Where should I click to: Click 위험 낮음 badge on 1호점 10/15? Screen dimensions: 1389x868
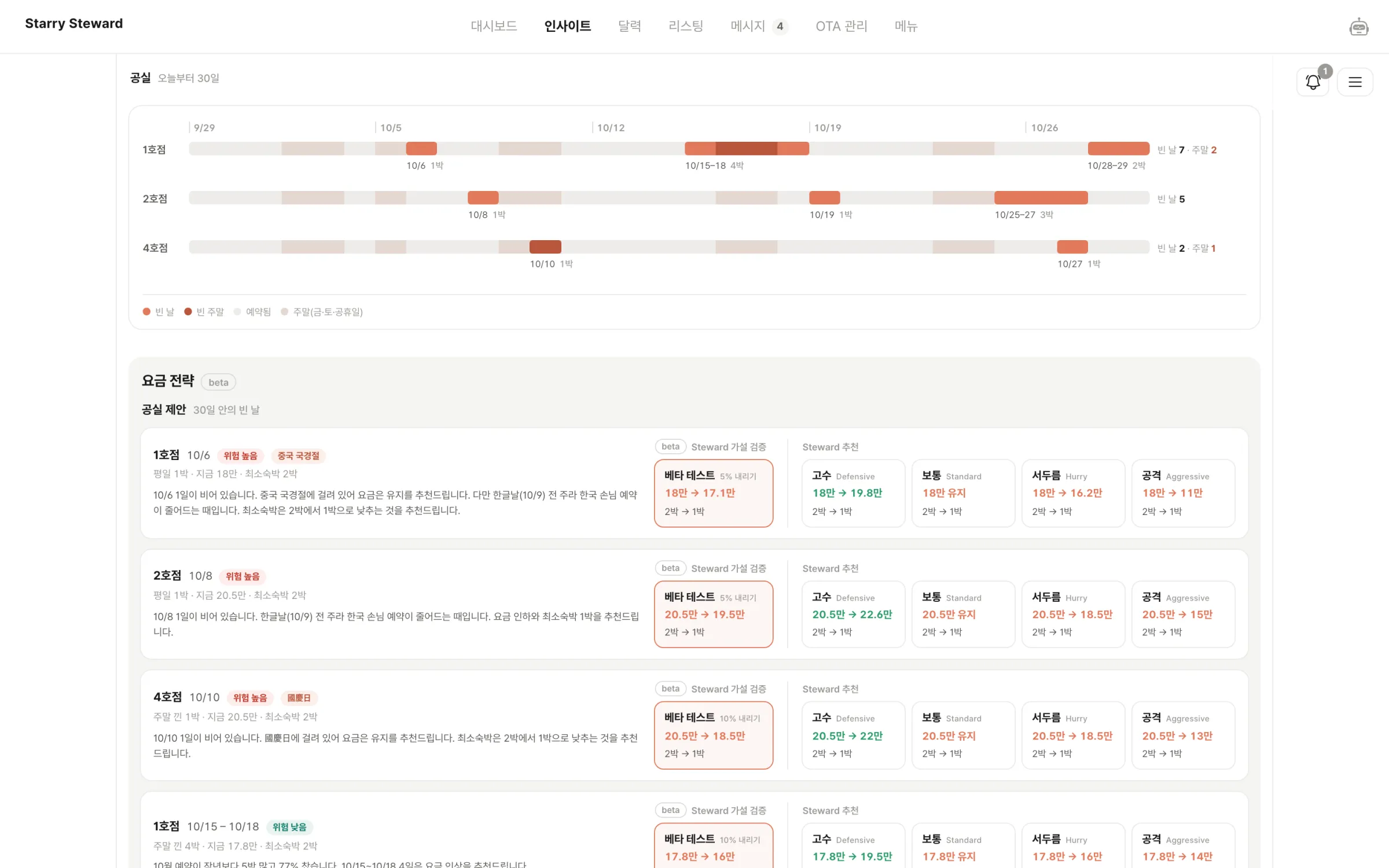[x=289, y=827]
